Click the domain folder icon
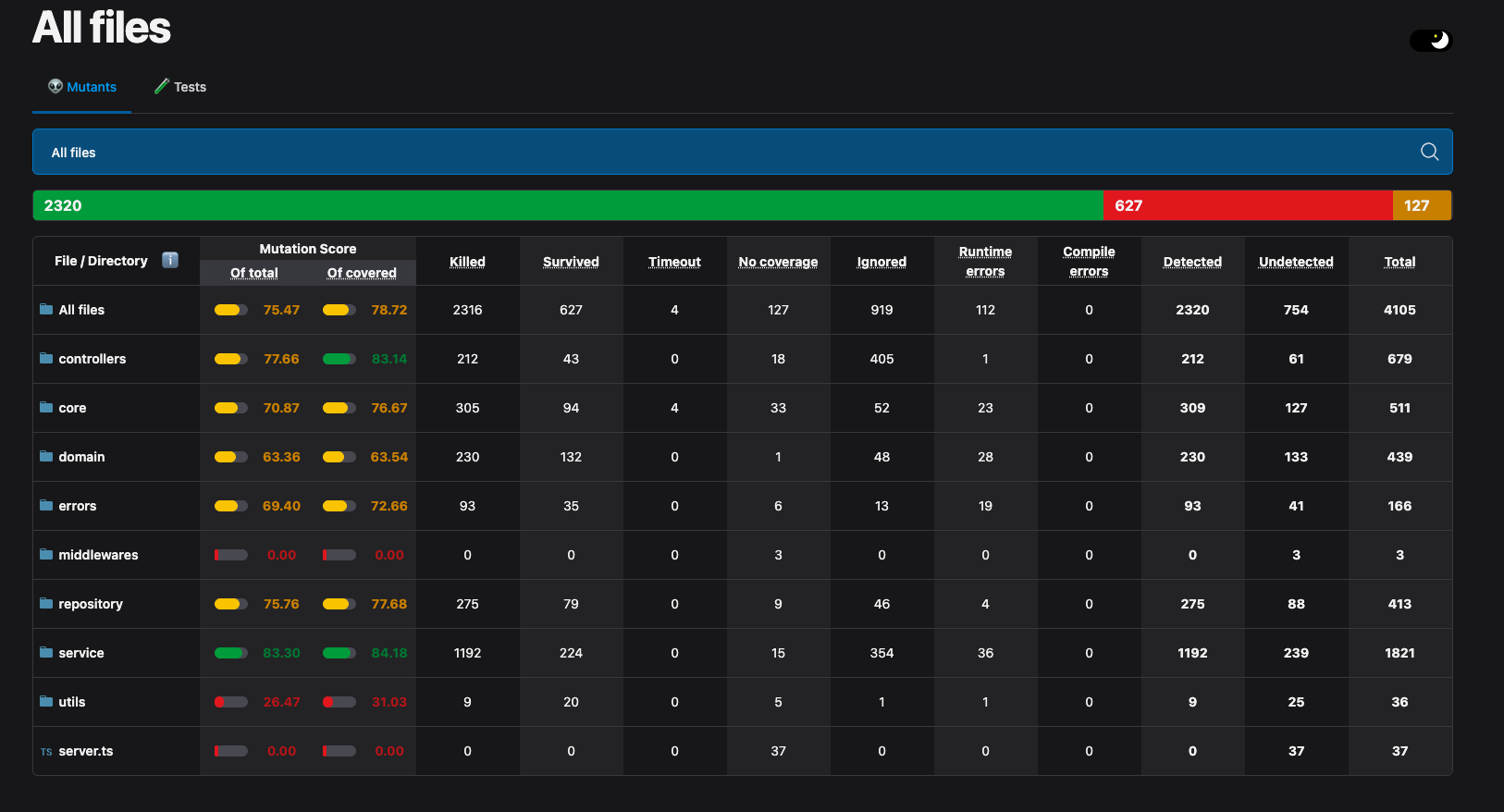This screenshot has height=812, width=1504. (x=46, y=456)
